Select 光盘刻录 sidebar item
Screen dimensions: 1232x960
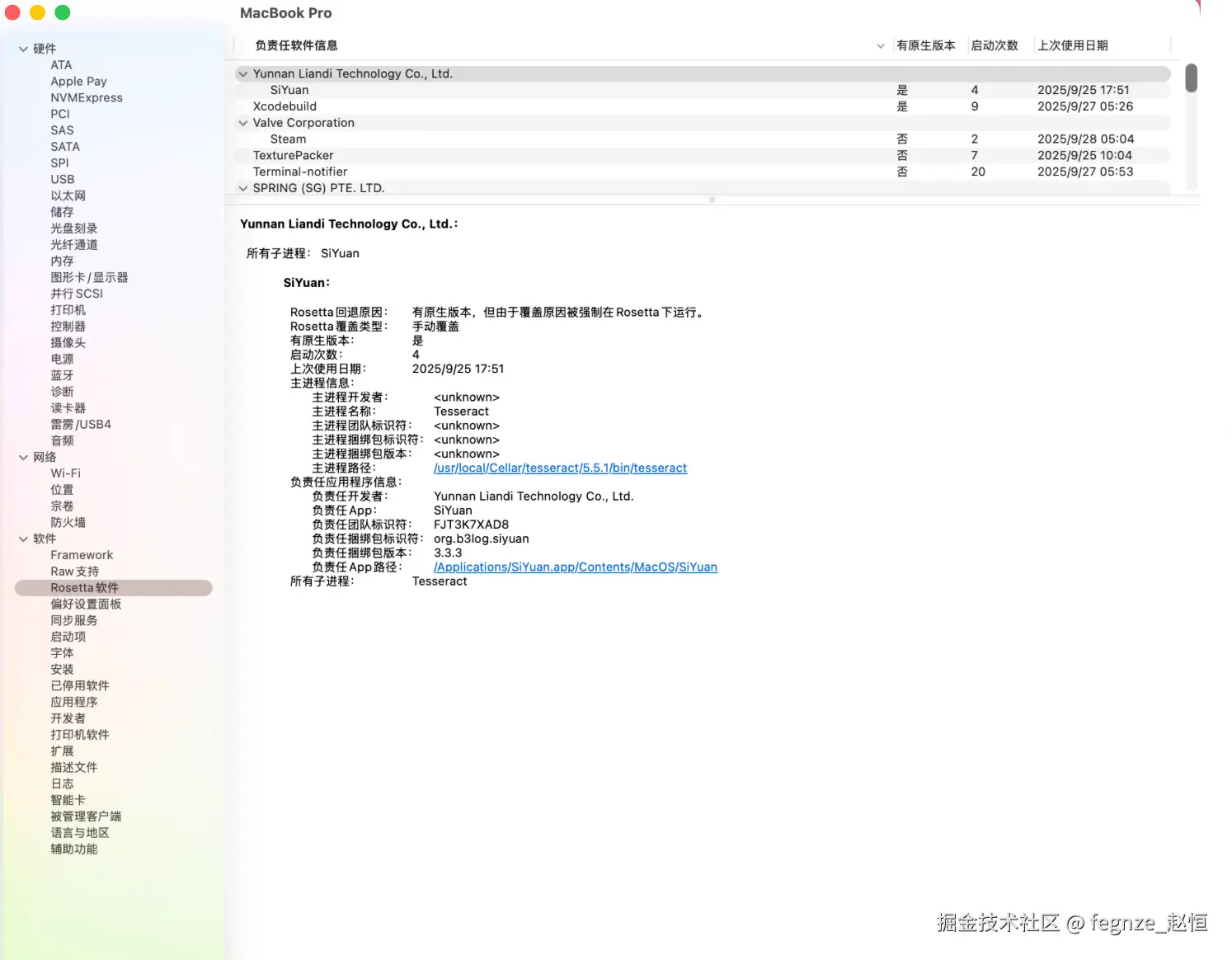tap(74, 228)
